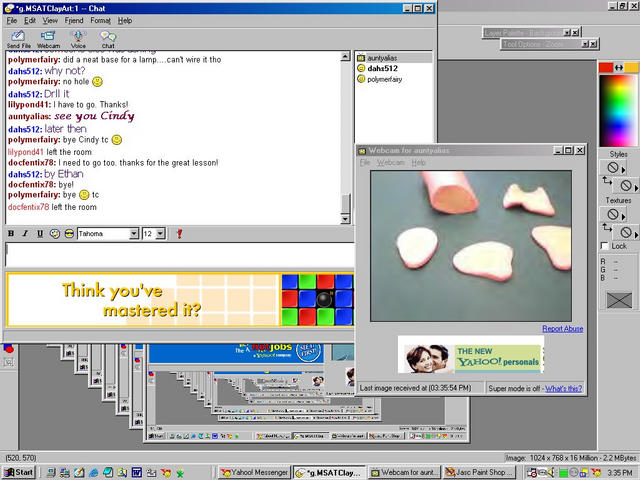Click the Yahoo personals banner ad

pos(471,354)
